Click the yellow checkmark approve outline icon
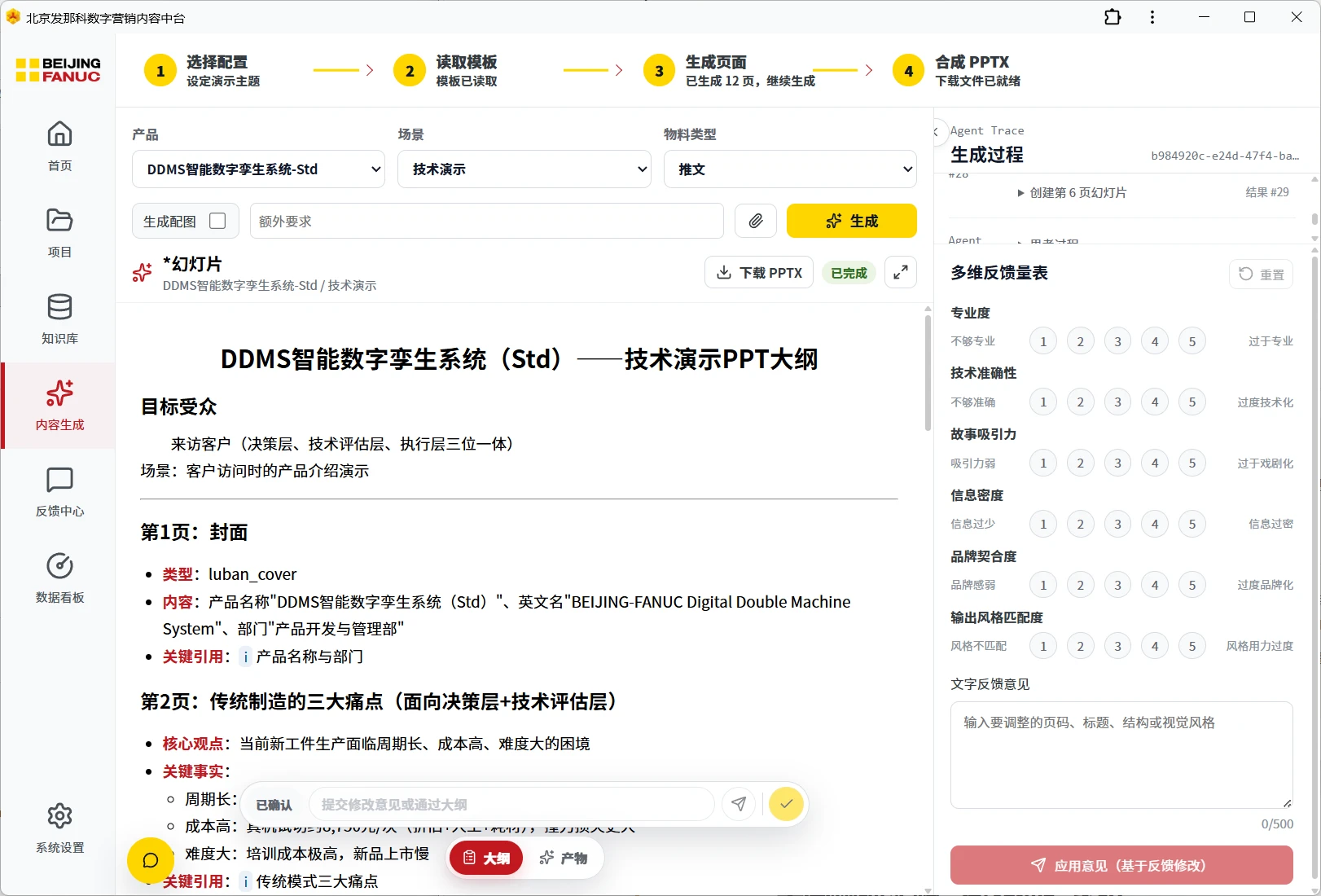 point(786,805)
